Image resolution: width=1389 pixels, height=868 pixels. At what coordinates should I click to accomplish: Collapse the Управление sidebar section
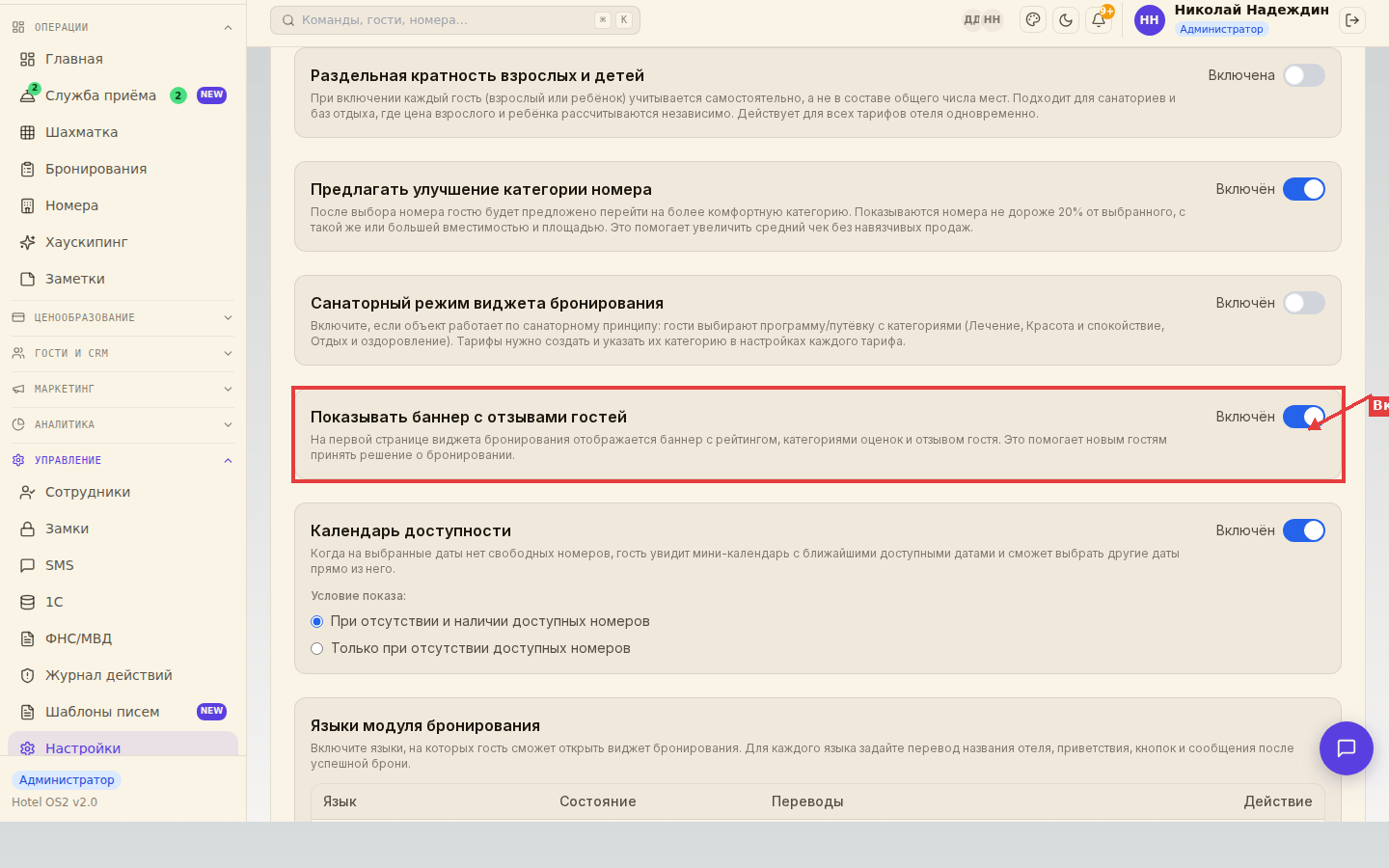click(x=122, y=460)
